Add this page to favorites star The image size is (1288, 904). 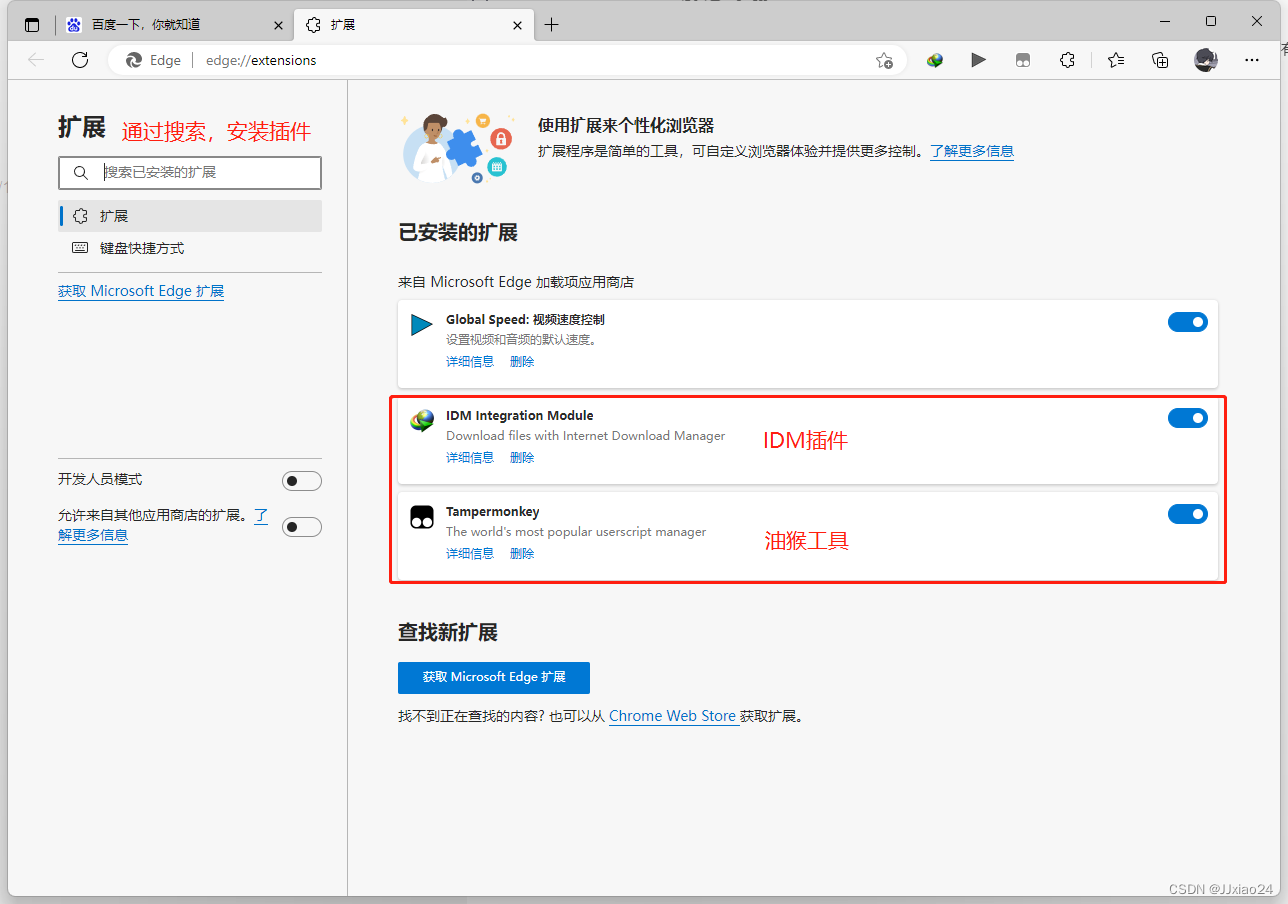884,60
